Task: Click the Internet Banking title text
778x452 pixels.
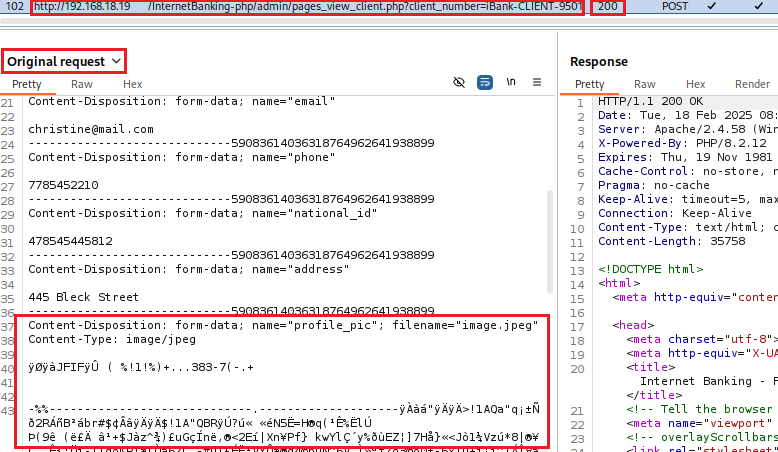Action: [709, 381]
